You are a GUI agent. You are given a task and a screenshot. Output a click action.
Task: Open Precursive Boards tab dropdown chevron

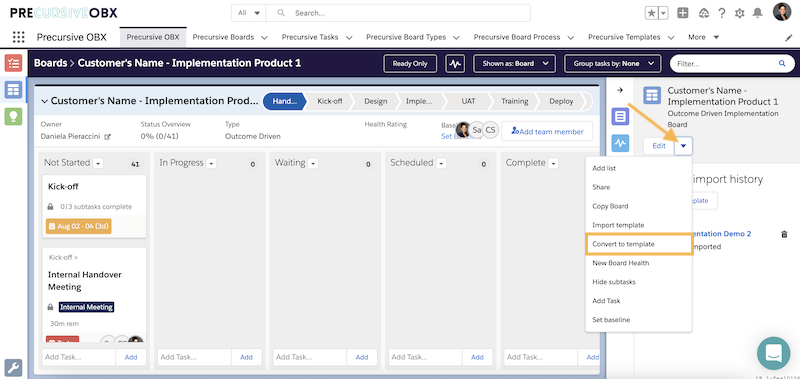[x=264, y=38]
